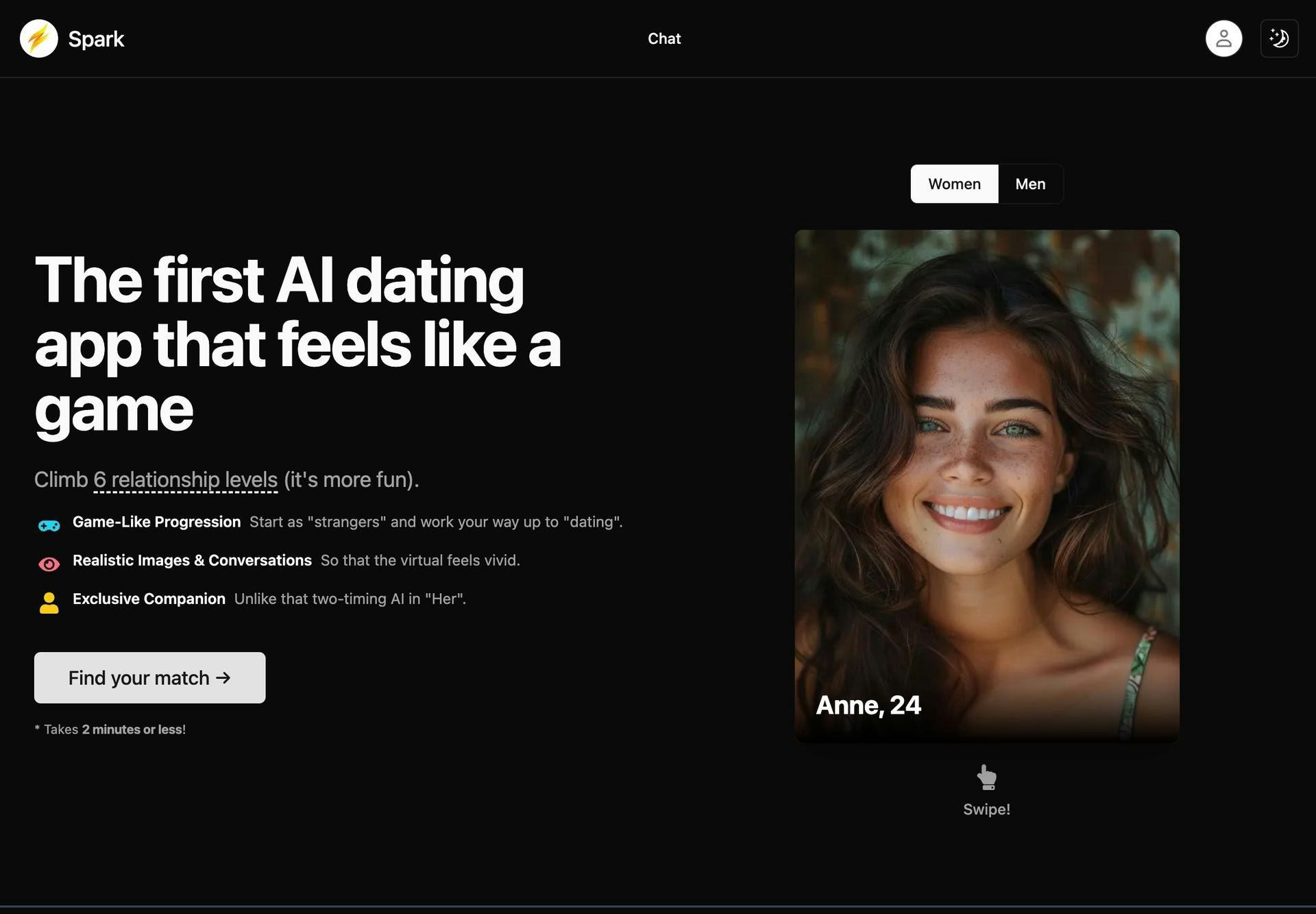The width and height of the screenshot is (1316, 914).
Task: Click the swipe hand pointer icon
Action: pos(986,778)
